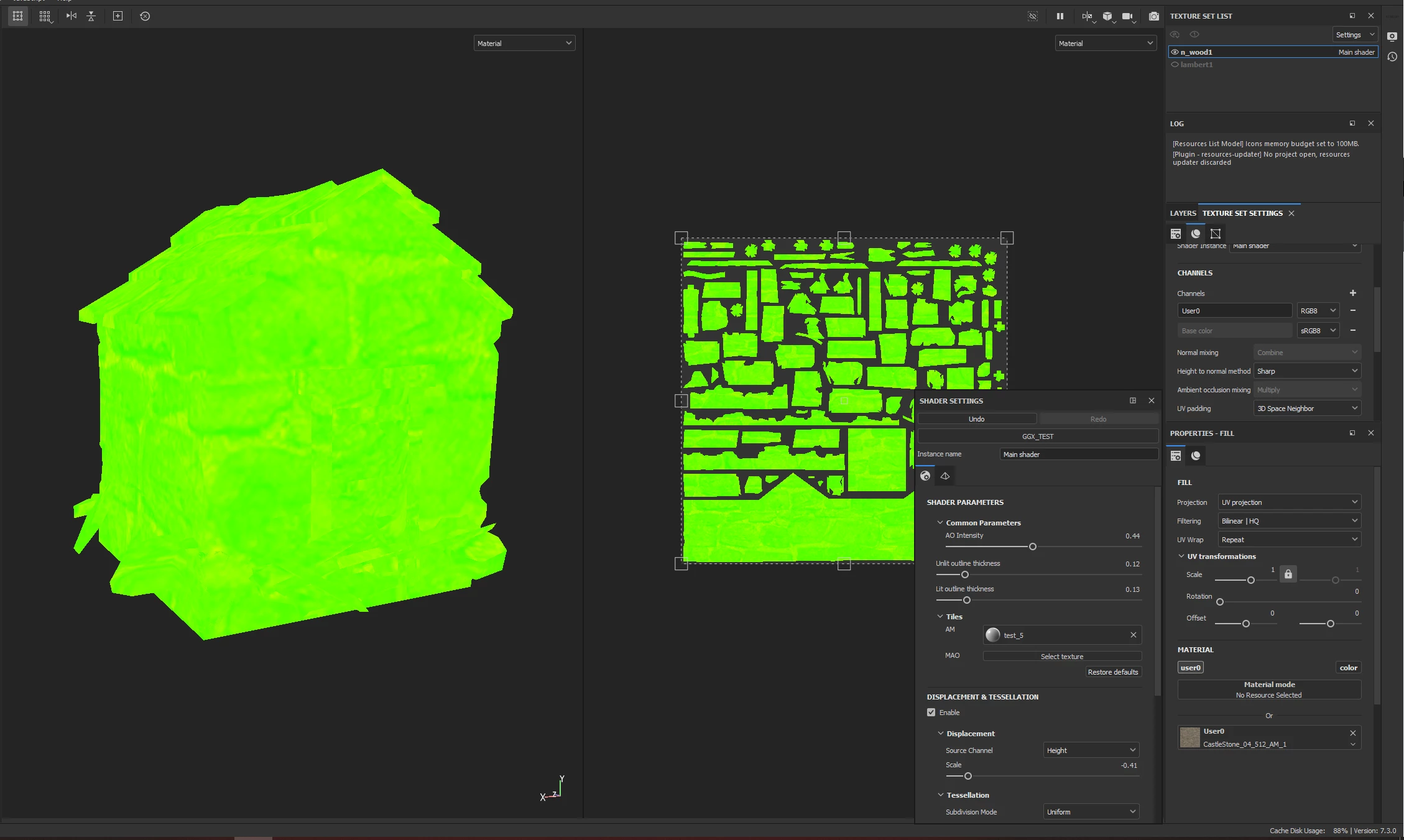This screenshot has width=1404, height=840.
Task: Open display settings icon in right sidebar
Action: tap(1393, 36)
